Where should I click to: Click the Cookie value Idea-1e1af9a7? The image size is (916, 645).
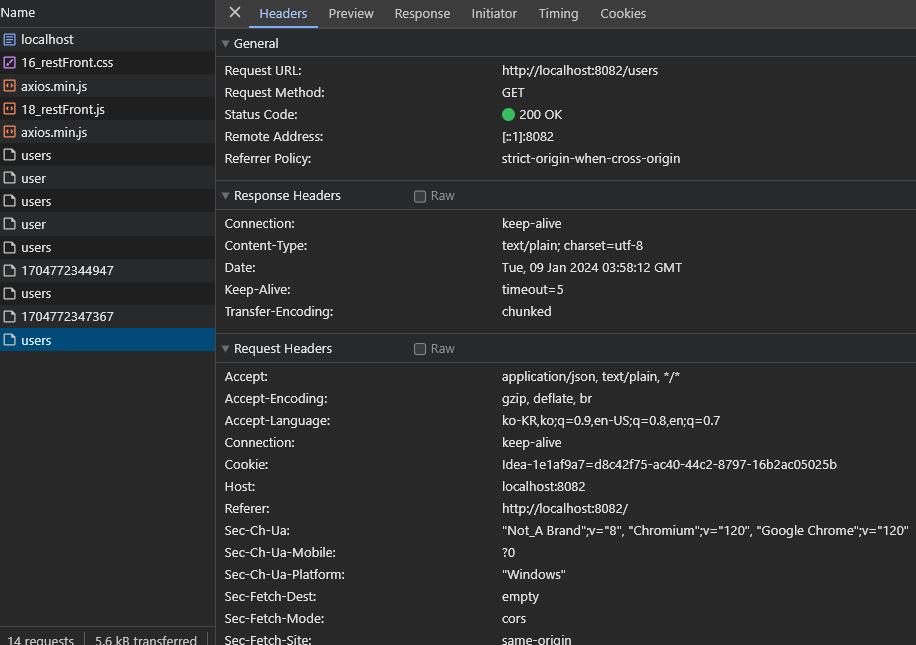coord(669,465)
